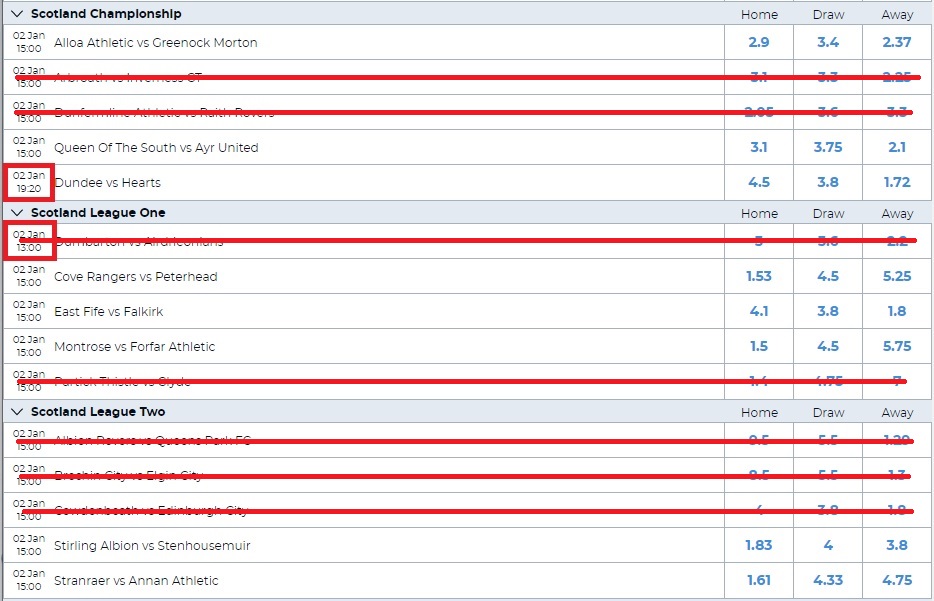The width and height of the screenshot is (934, 601).
Task: Open East Fife vs Falkirk match
Action: 108,312
